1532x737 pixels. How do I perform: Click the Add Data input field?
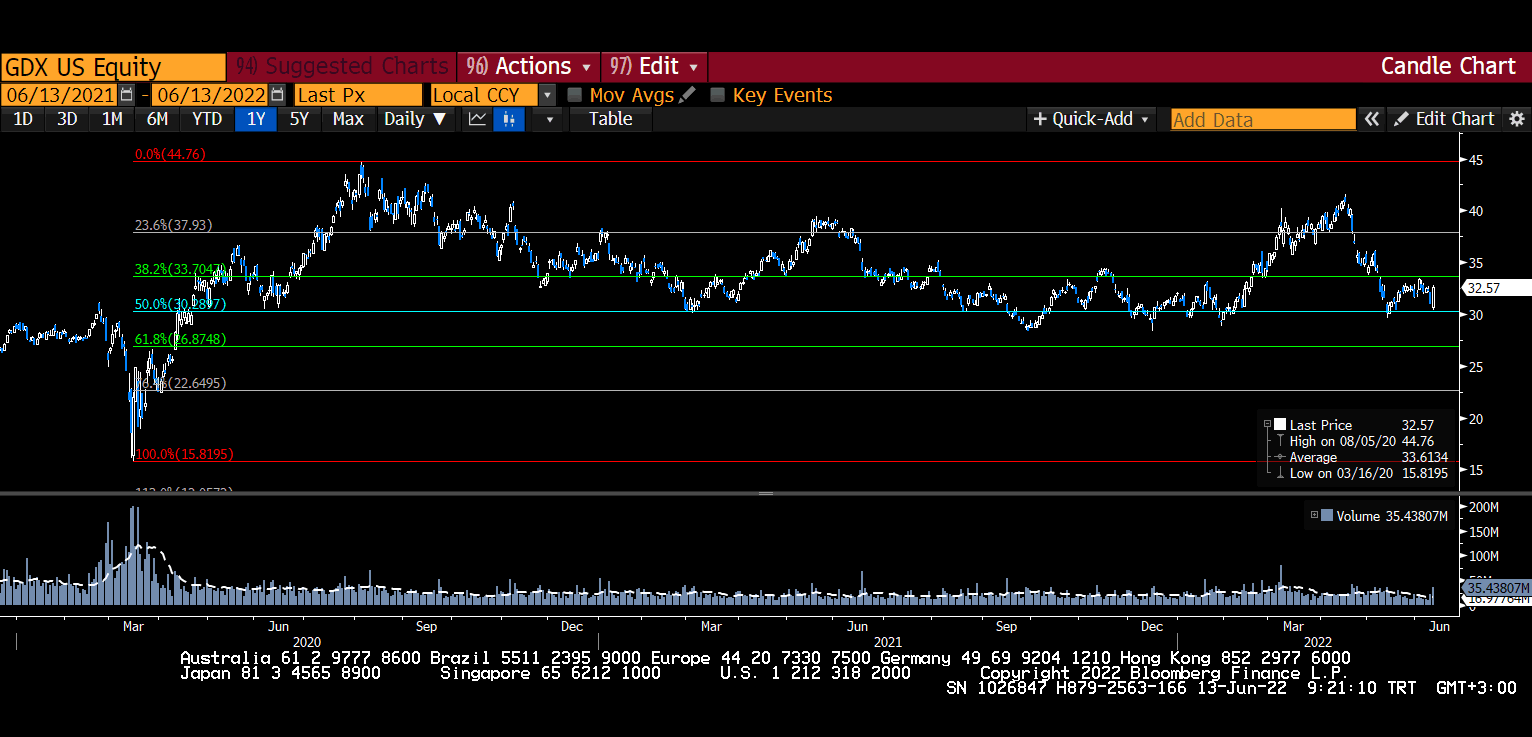pyautogui.click(x=1263, y=119)
